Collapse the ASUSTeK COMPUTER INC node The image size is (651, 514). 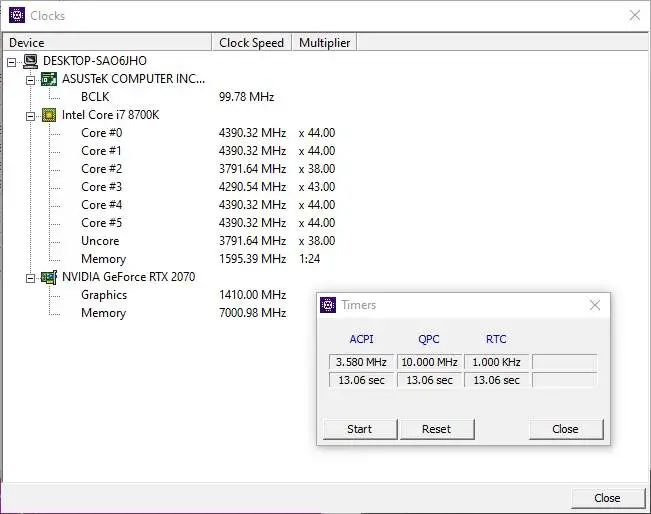30,80
